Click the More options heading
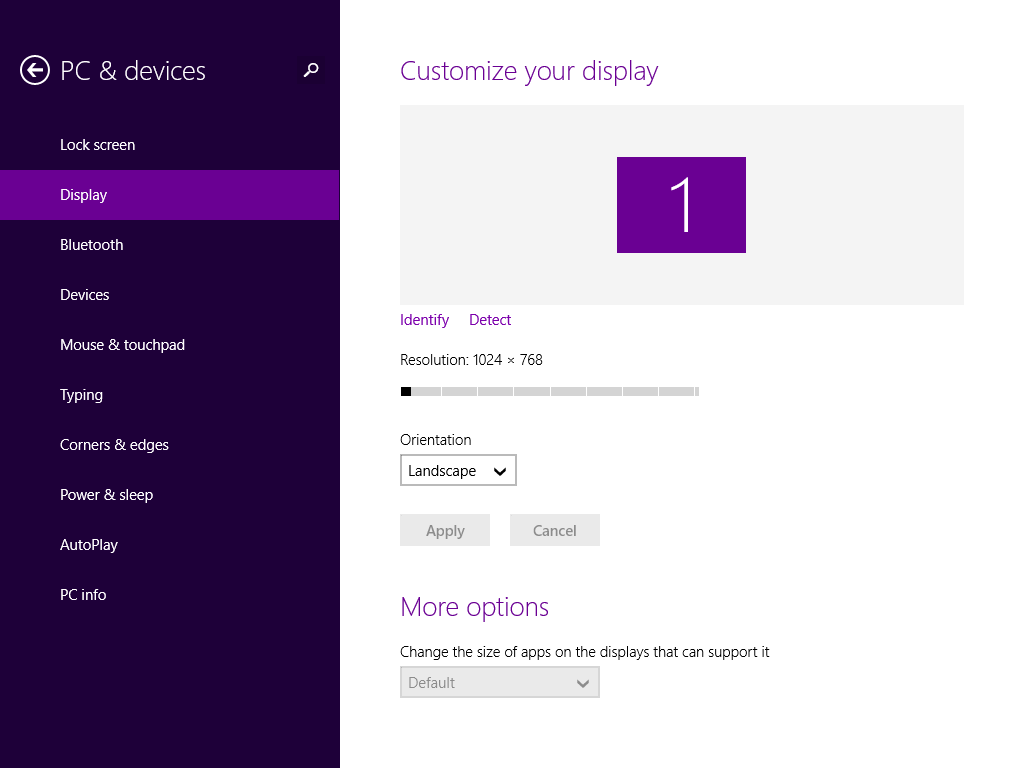This screenshot has height=768, width=1024. [x=474, y=607]
